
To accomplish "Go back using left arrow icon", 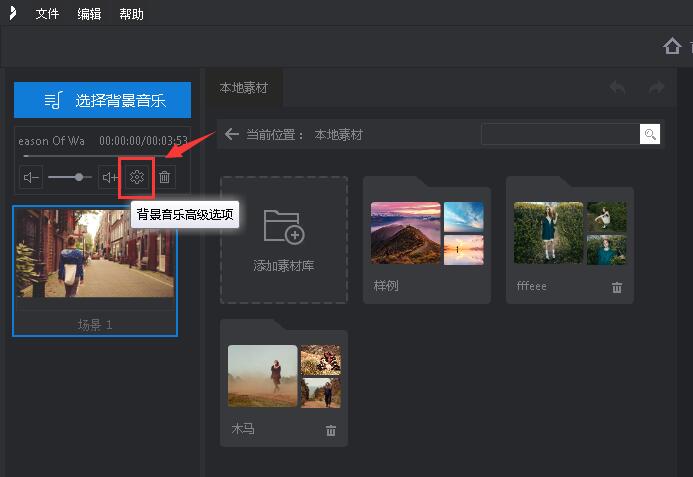I will pyautogui.click(x=232, y=134).
